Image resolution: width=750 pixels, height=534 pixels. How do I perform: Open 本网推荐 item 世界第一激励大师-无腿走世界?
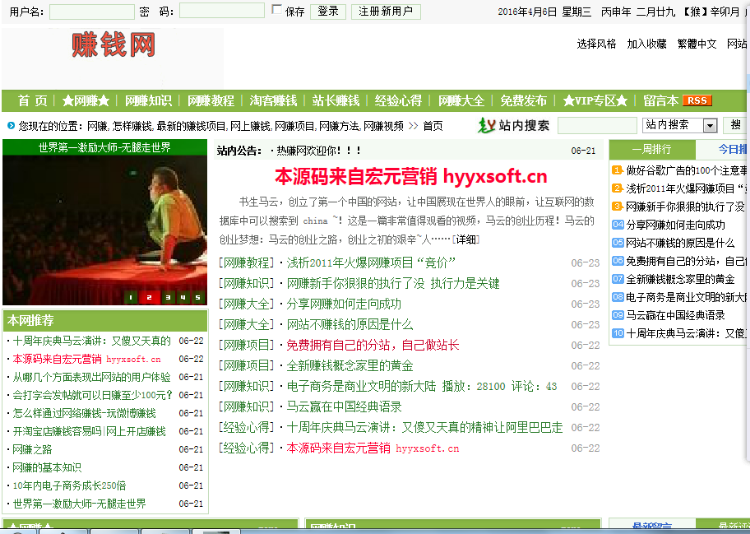[79, 504]
